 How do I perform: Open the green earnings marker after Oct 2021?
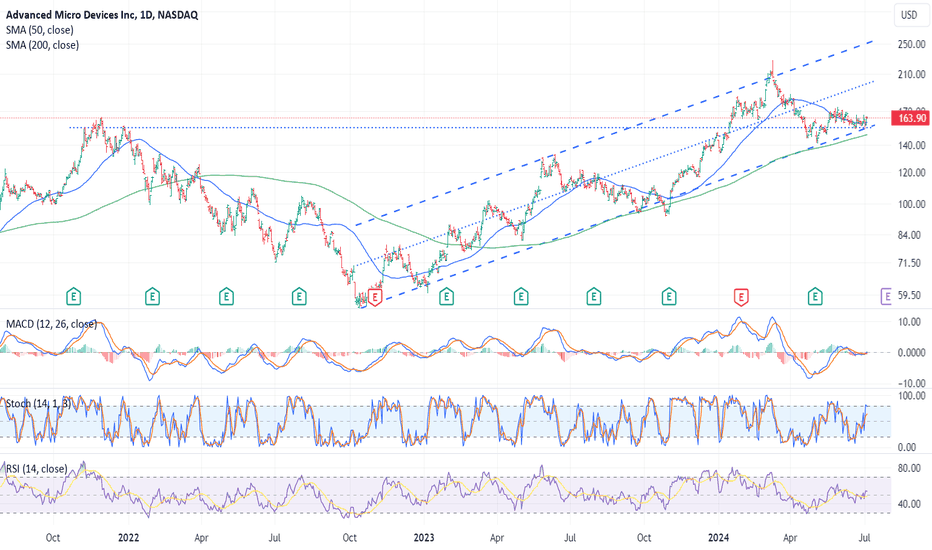click(73, 296)
